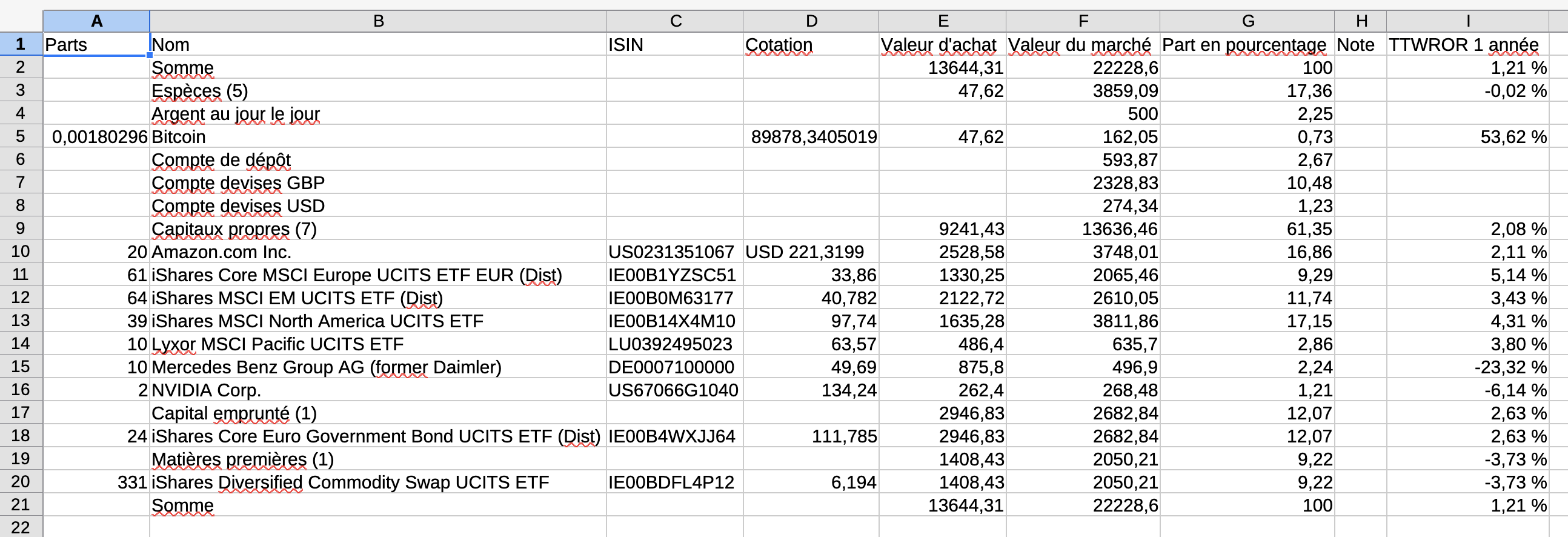Select the Mercedes TTWROR value -23,32 %
This screenshot has height=537, width=1568.
pyautogui.click(x=1468, y=367)
